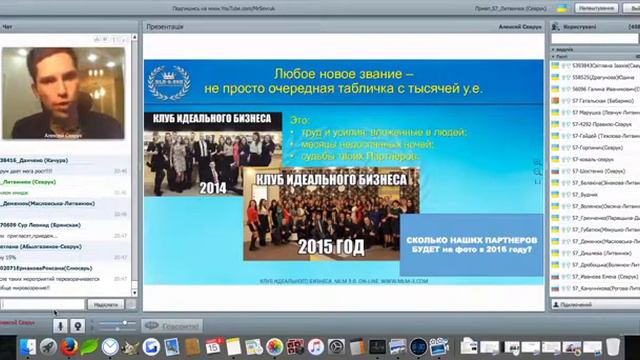This screenshot has height=360, width=640.
Task: Select user 57-коваль-севрук
Action: click(595, 159)
